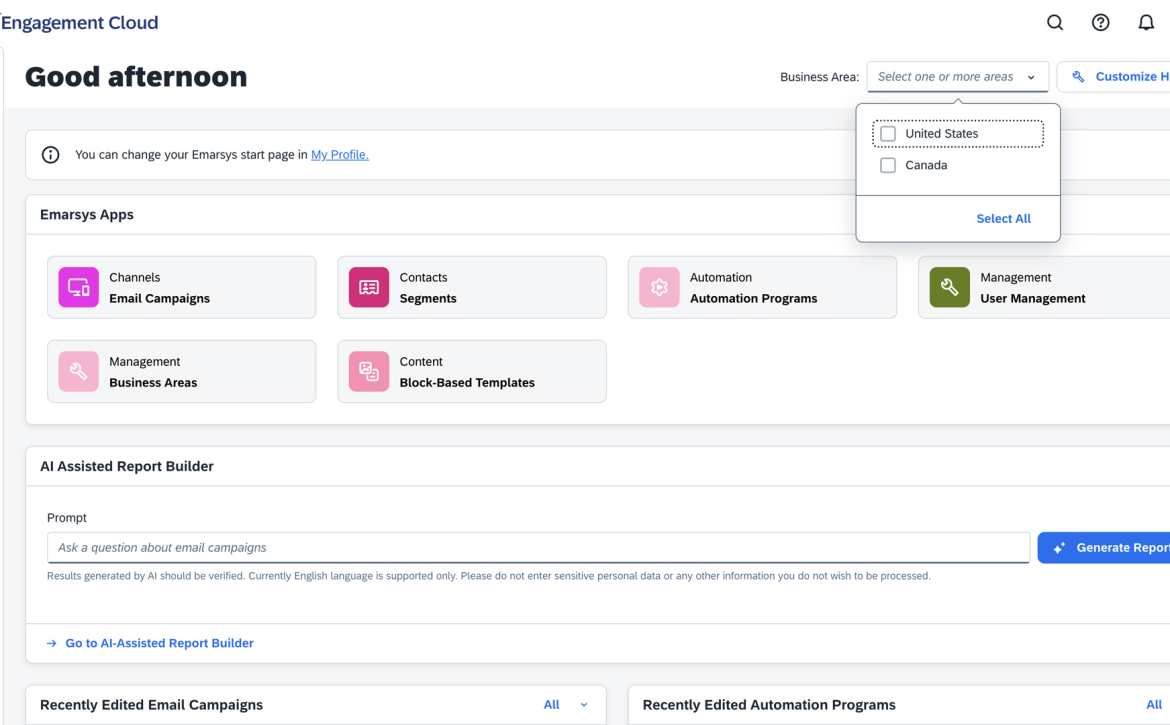Check the Canada checkbox
1170x725 pixels.
(888, 166)
